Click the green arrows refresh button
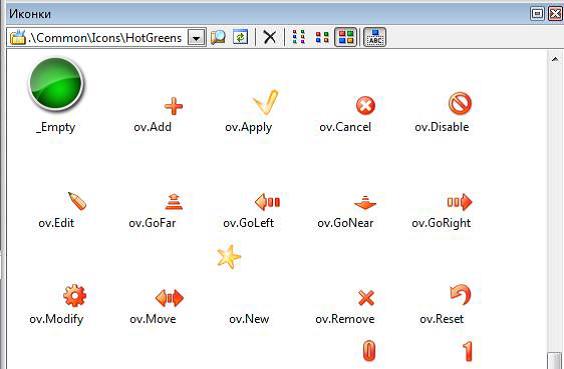564x369 pixels. pos(240,37)
